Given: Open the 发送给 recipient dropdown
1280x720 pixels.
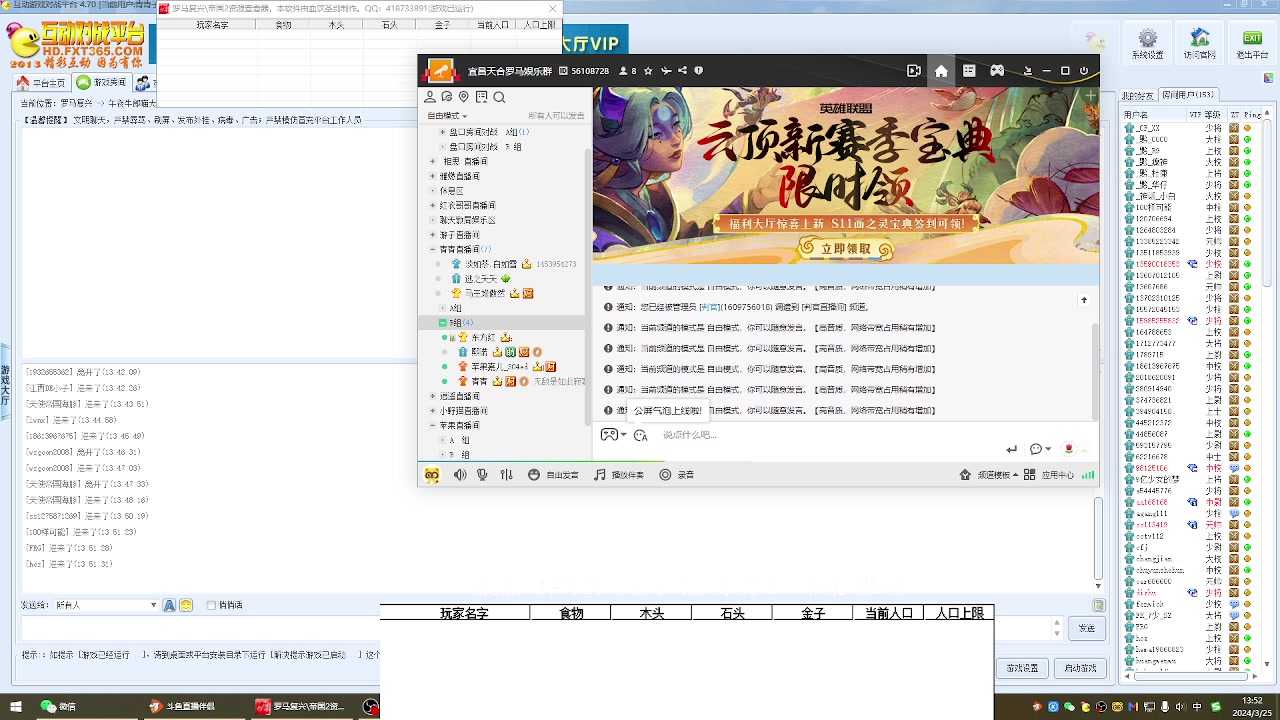Looking at the screenshot, I should click(x=106, y=605).
